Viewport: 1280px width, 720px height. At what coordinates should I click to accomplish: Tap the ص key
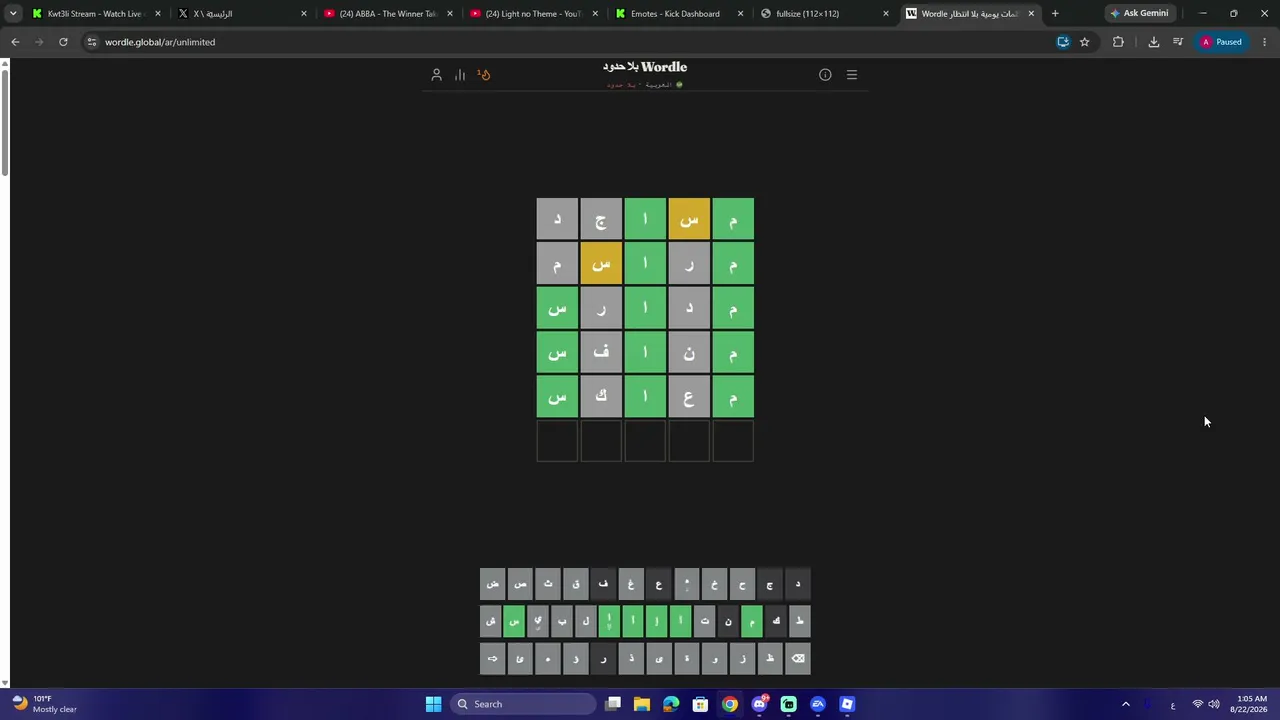click(520, 584)
